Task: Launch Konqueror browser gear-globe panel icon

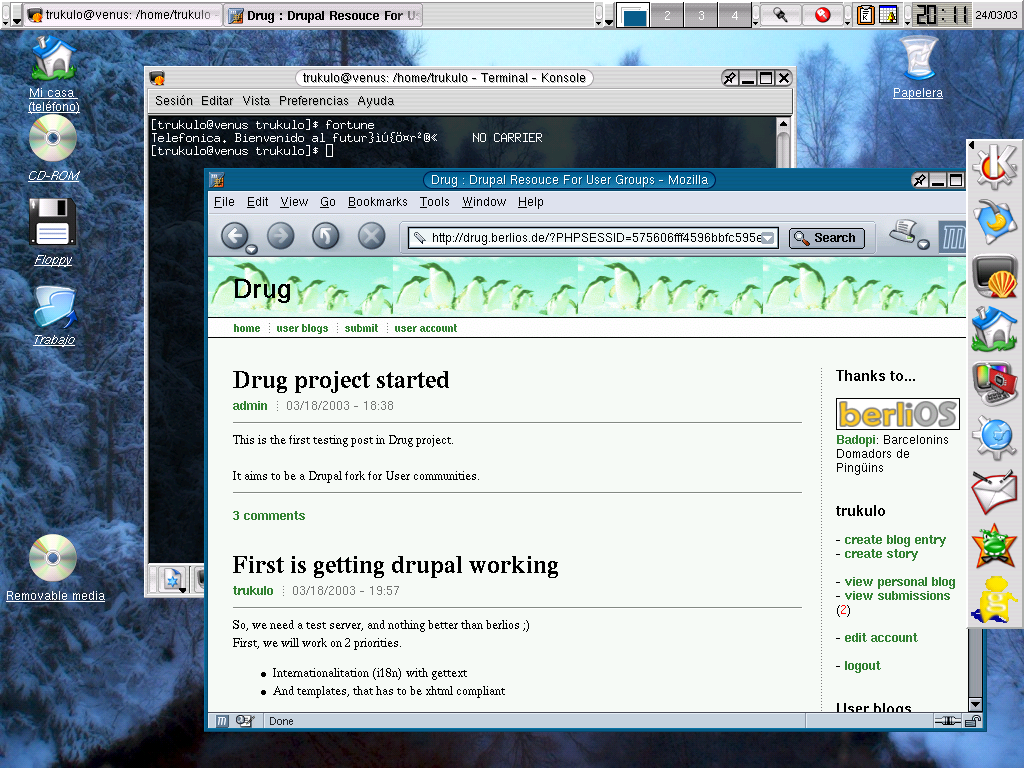Action: coord(995,438)
